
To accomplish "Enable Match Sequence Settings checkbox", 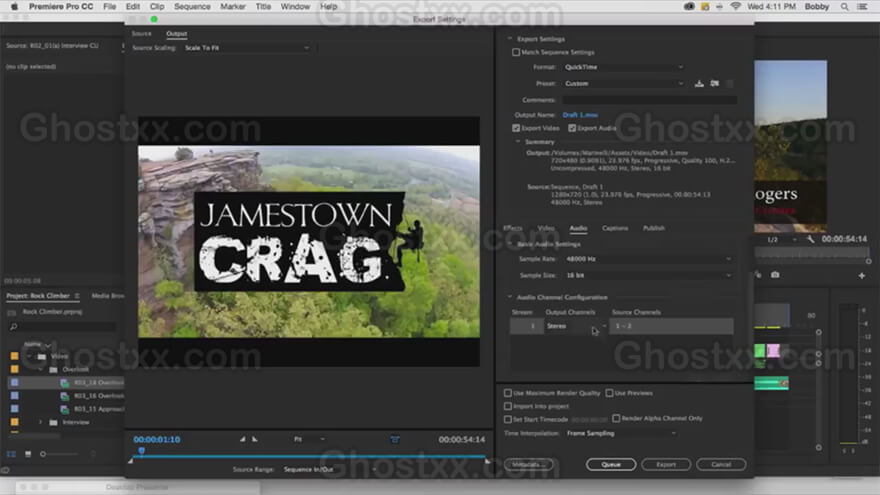I will click(516, 52).
